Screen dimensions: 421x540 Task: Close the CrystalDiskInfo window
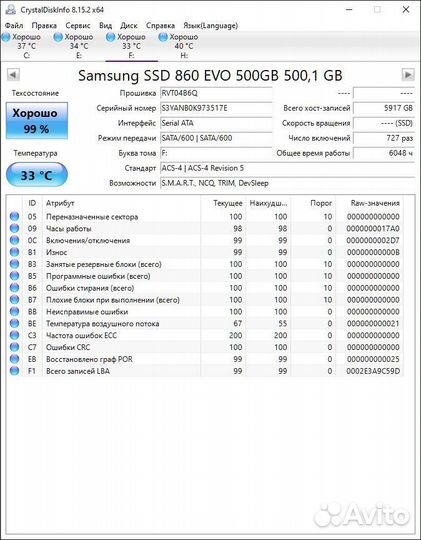[x=406, y=10]
